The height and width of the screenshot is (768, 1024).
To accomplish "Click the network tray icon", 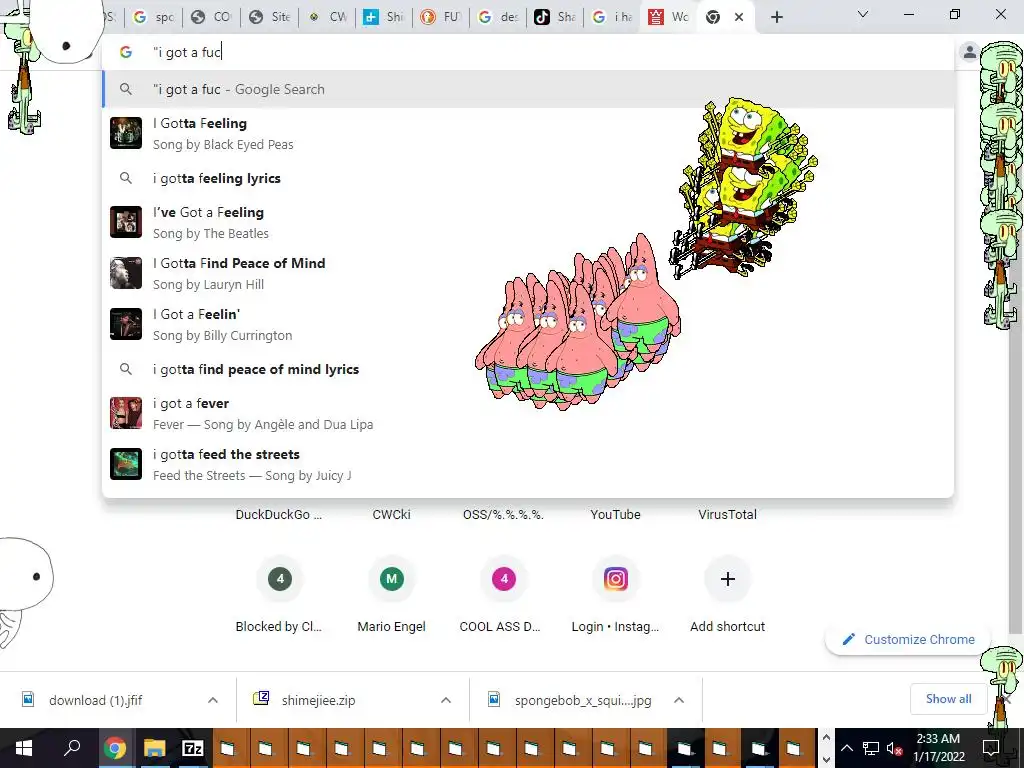I will 871,748.
